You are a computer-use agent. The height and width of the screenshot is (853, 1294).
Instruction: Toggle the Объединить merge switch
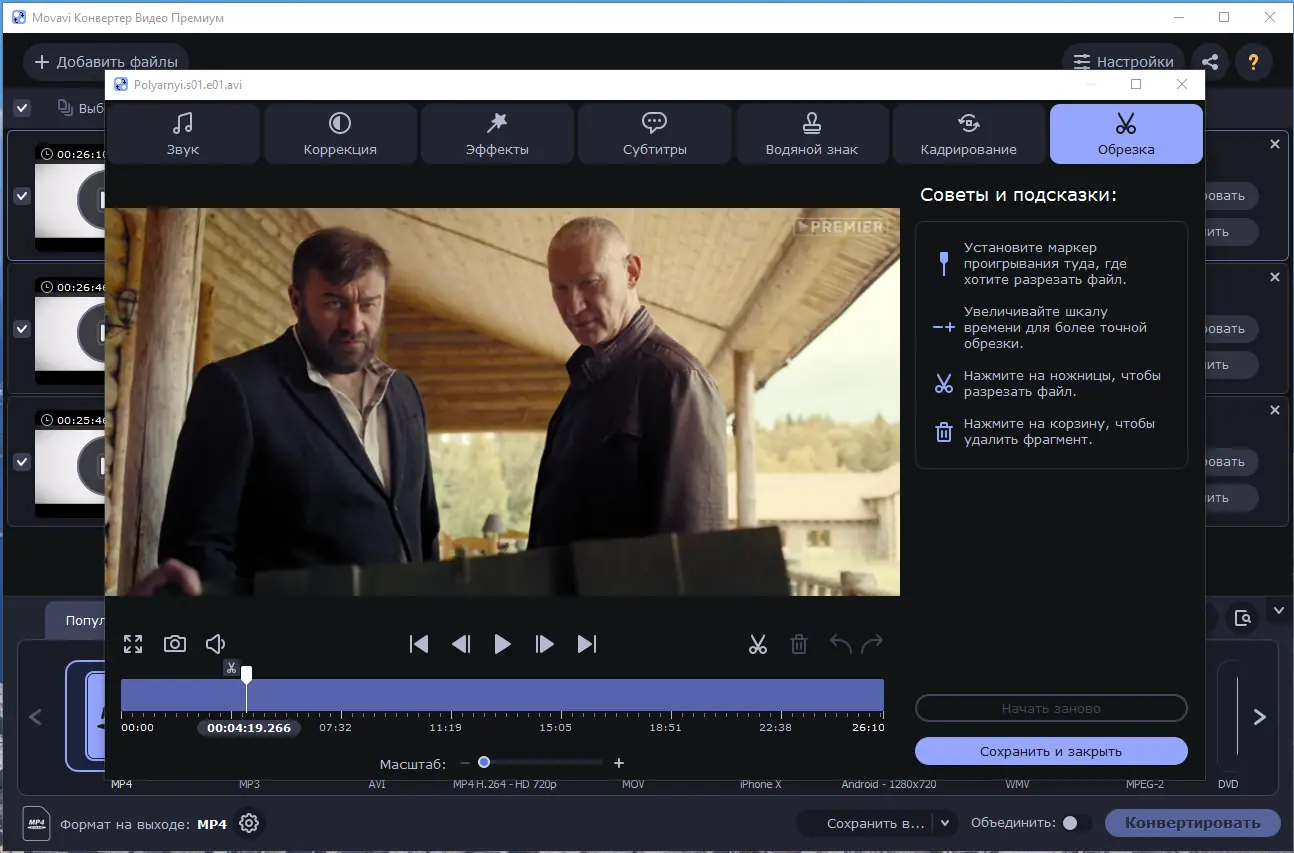pyautogui.click(x=1075, y=823)
